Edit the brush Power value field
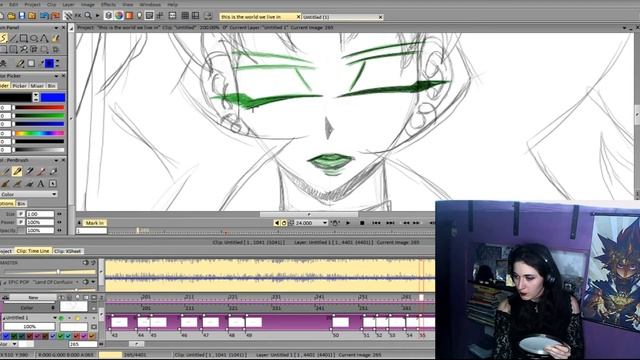 [x=40, y=222]
